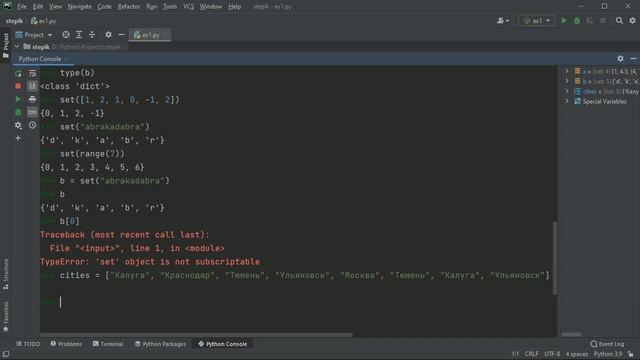640x360 pixels.
Task: Open Project panel gear options
Action: (x=108, y=35)
